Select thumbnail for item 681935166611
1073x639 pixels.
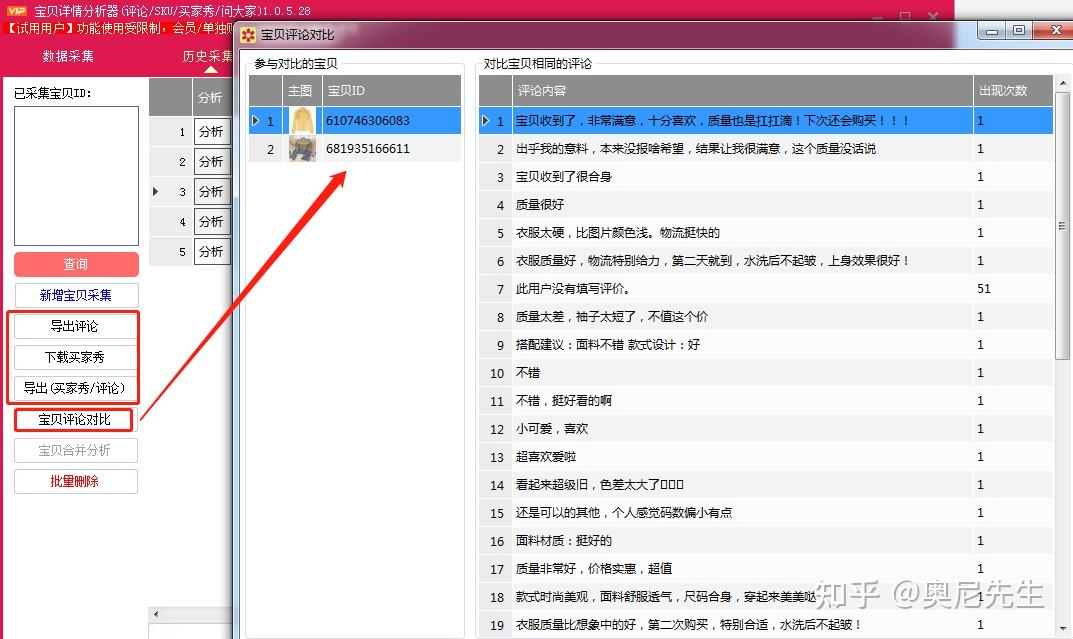coord(302,148)
